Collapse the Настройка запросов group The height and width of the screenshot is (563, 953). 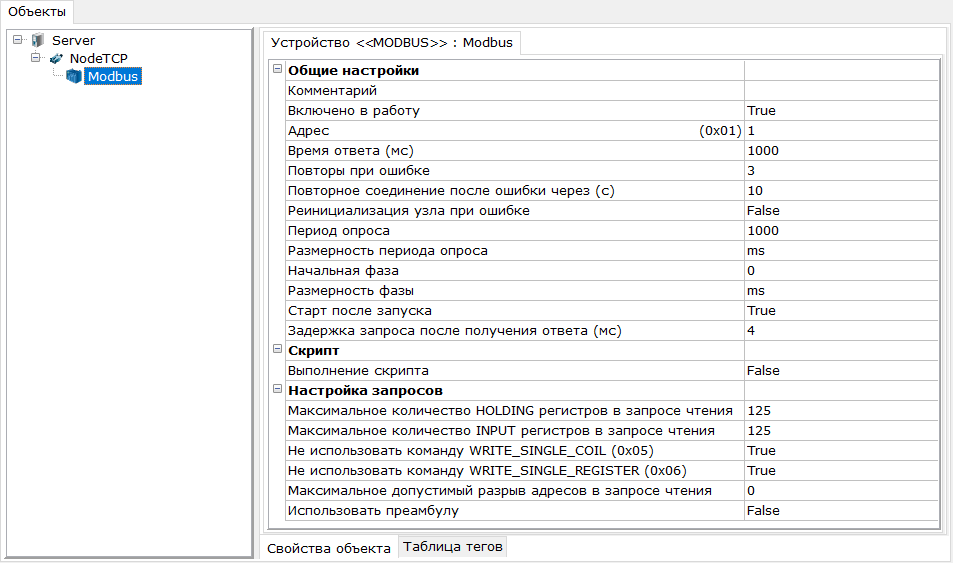coord(277,390)
